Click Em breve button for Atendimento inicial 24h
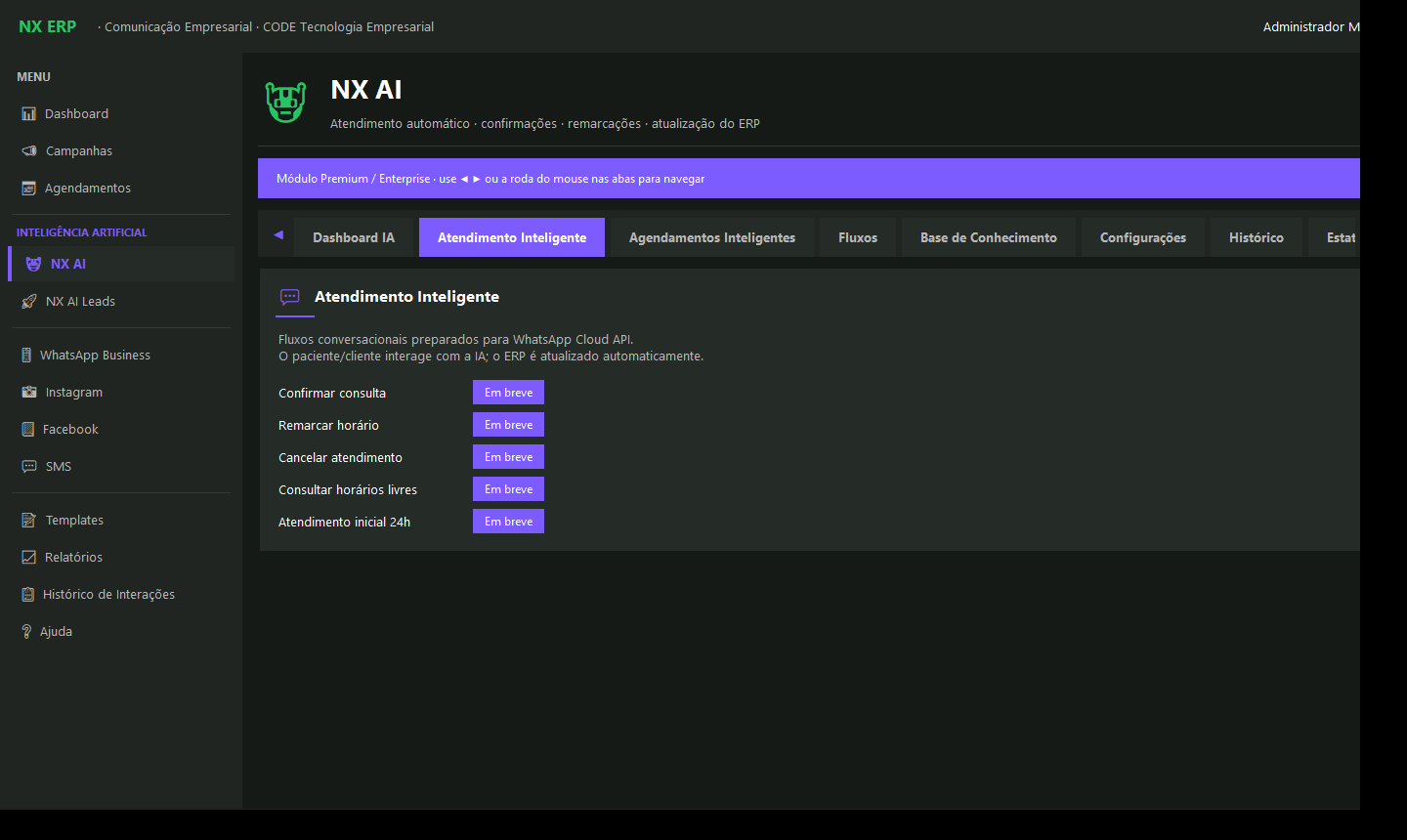This screenshot has height=840, width=1407. pyautogui.click(x=508, y=522)
